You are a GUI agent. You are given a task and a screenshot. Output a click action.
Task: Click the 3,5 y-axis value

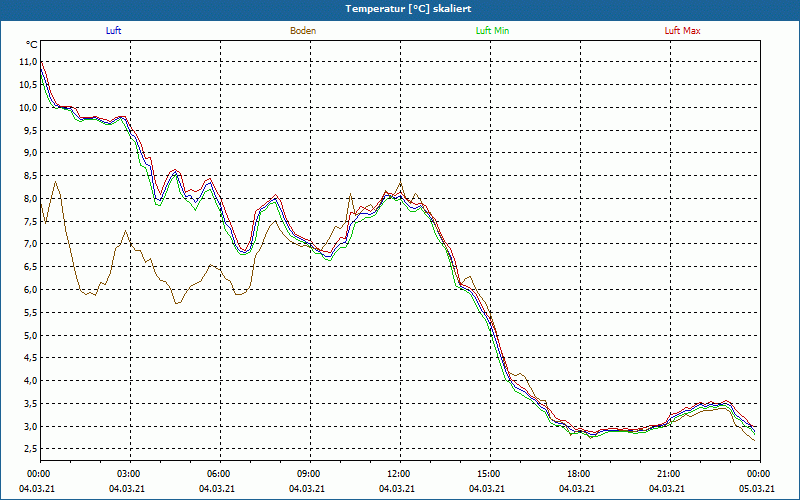pyautogui.click(x=31, y=404)
